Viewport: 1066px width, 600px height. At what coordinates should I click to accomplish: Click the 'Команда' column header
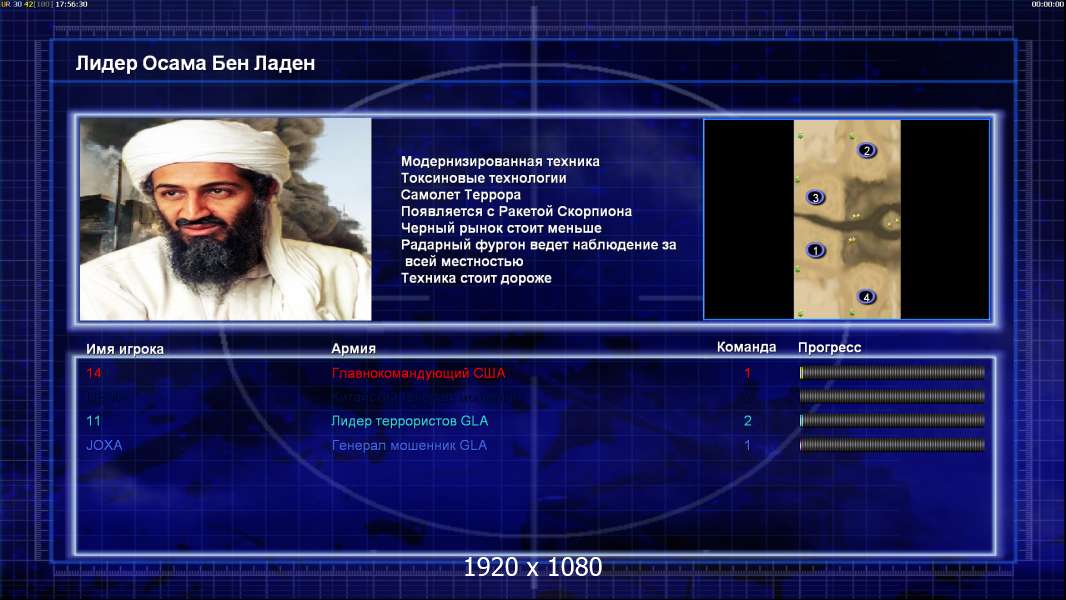tap(746, 347)
